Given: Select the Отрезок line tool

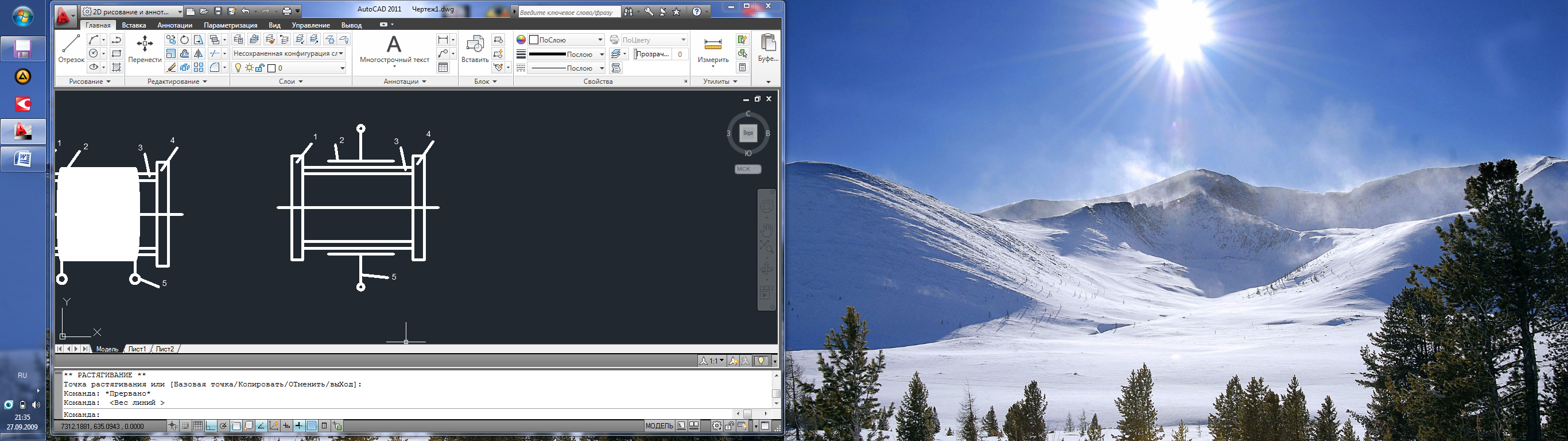Looking at the screenshot, I should [71, 48].
